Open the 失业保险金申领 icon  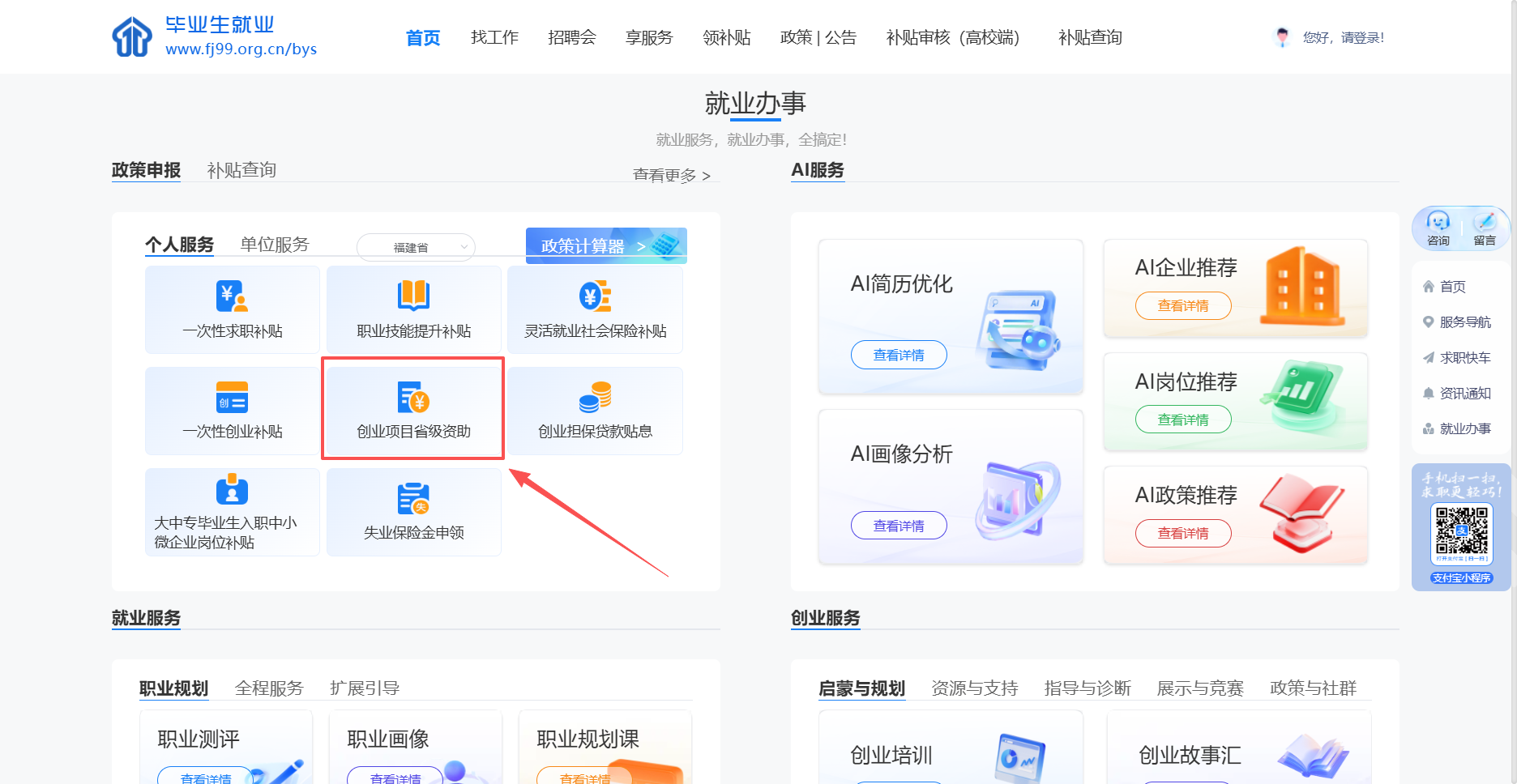click(x=413, y=499)
